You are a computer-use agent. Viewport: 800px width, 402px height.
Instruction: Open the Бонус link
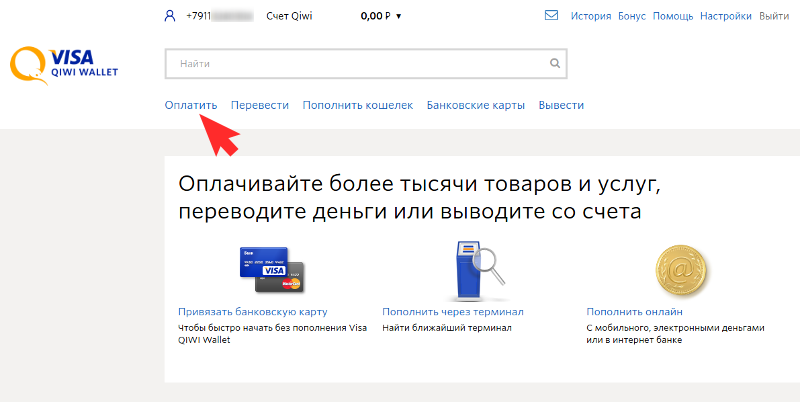coord(632,16)
